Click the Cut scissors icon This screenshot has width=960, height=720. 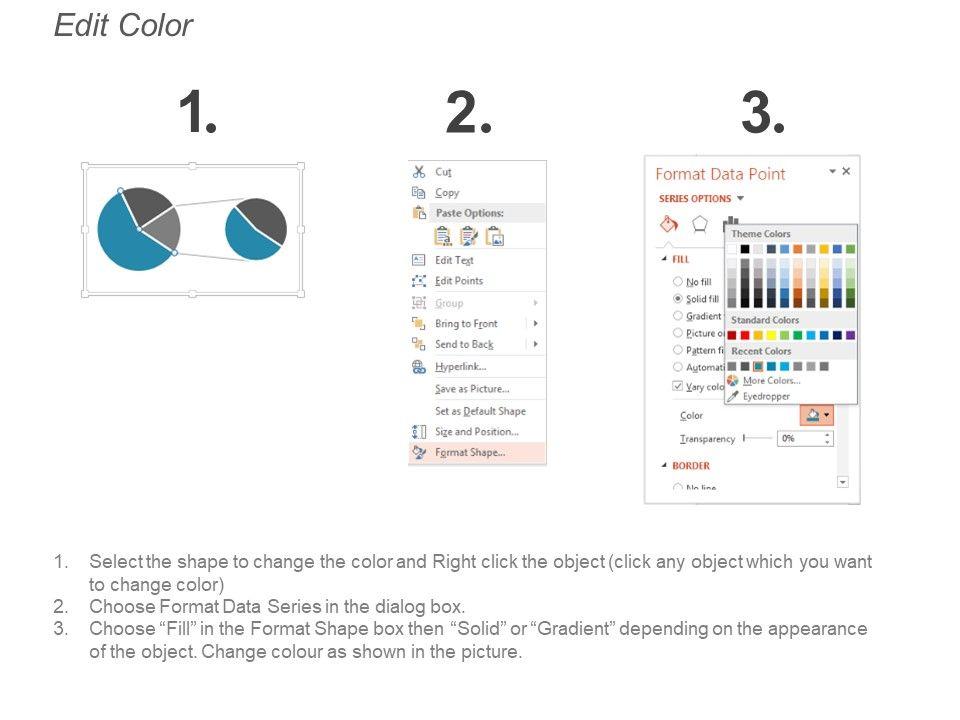click(x=419, y=172)
